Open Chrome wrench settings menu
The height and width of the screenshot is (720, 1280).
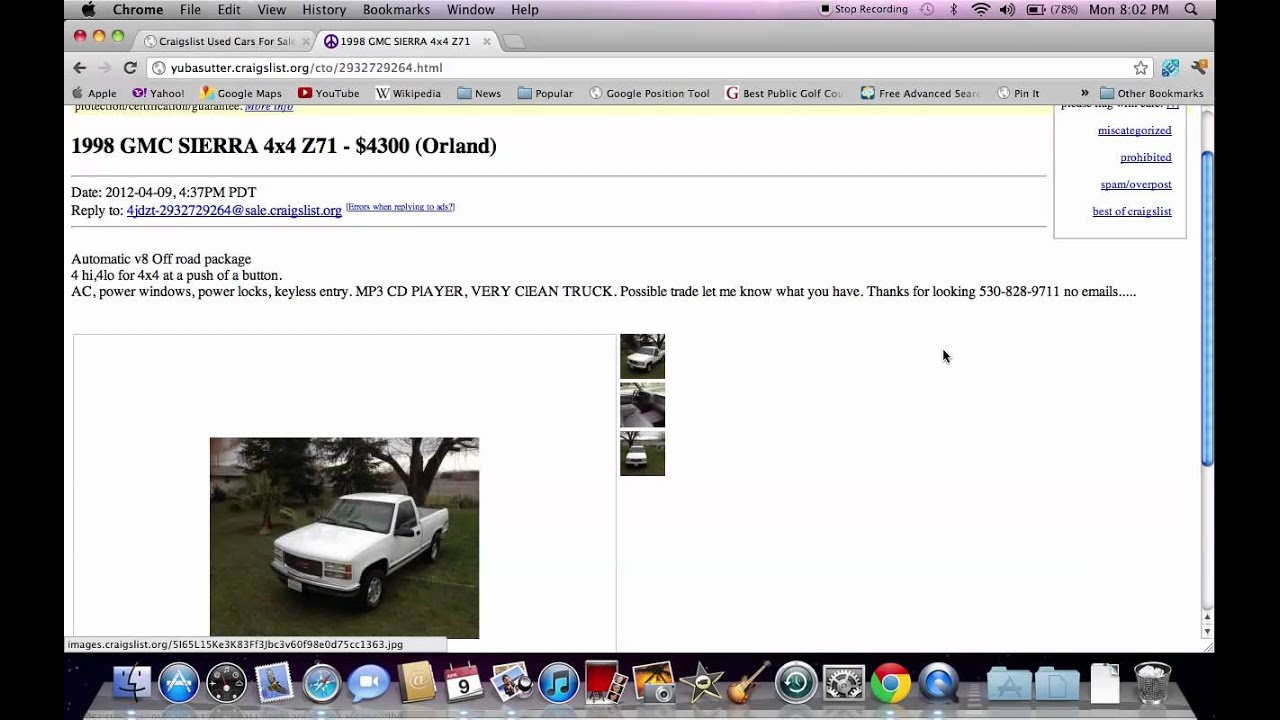coord(1198,67)
